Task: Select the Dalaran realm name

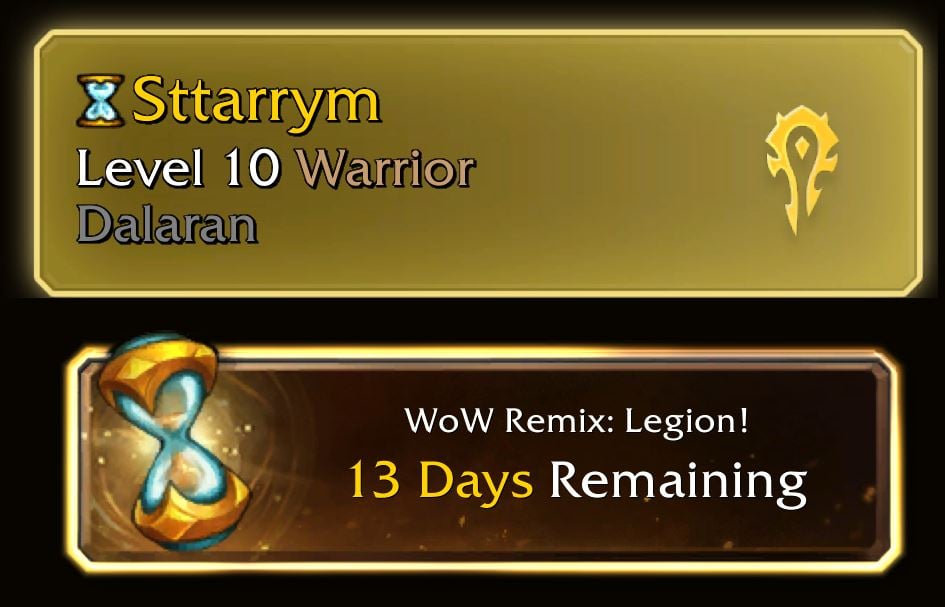Action: pos(168,224)
